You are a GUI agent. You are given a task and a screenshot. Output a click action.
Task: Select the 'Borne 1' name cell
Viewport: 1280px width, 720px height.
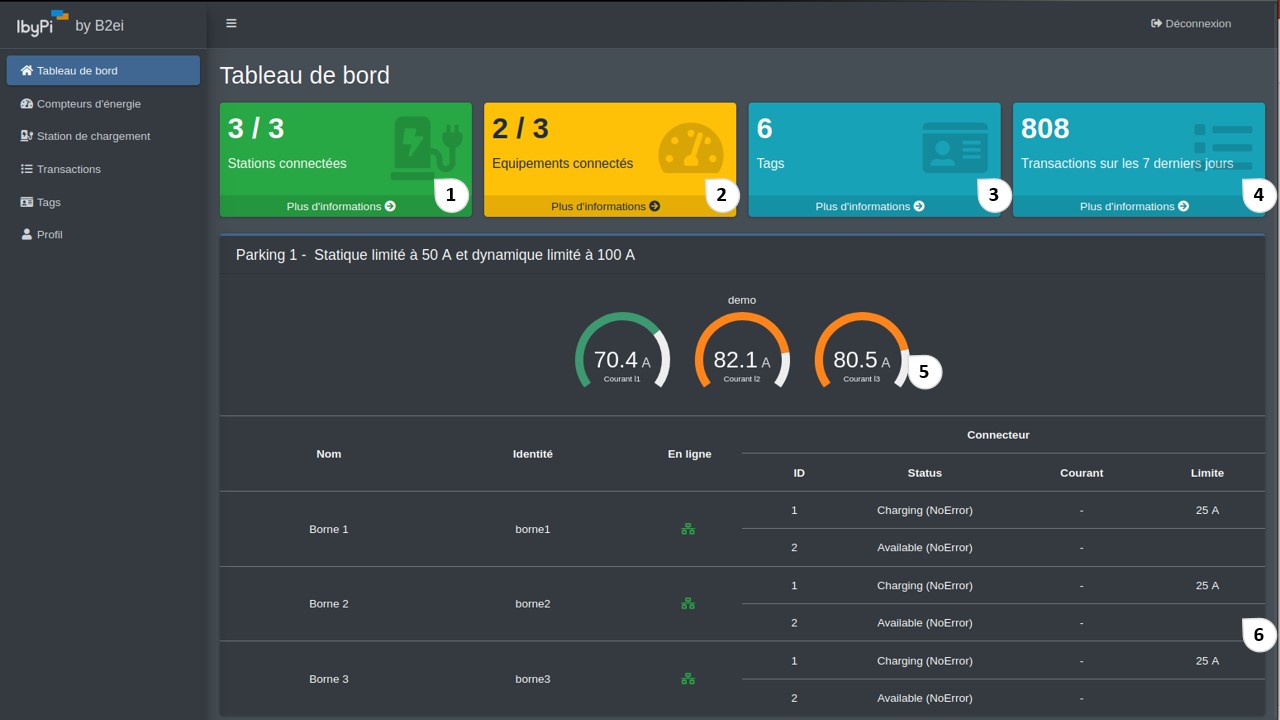329,529
